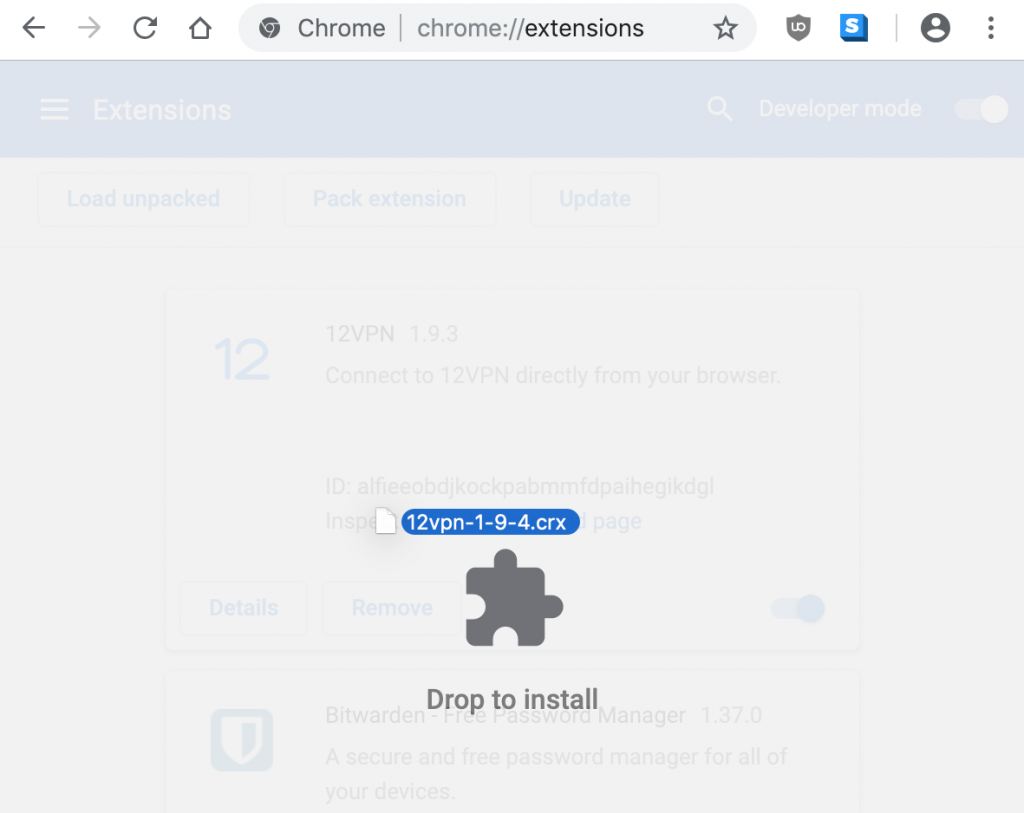1024x813 pixels.
Task: Toggle Developer mode switch
Action: tap(981, 109)
